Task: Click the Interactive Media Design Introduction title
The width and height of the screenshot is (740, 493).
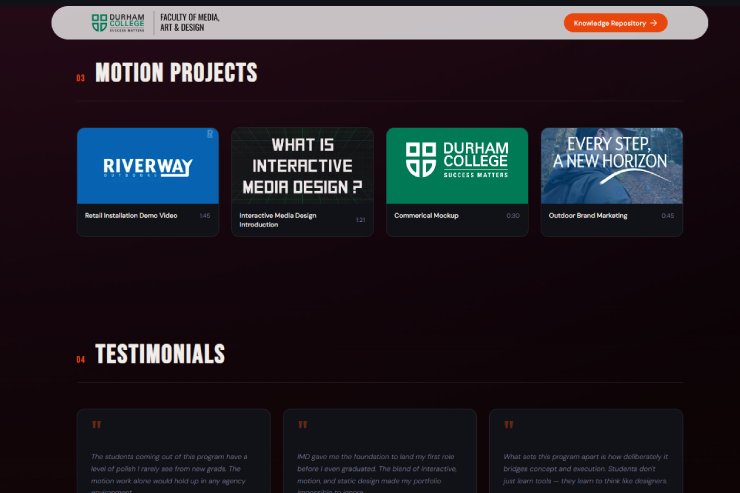Action: [277, 220]
